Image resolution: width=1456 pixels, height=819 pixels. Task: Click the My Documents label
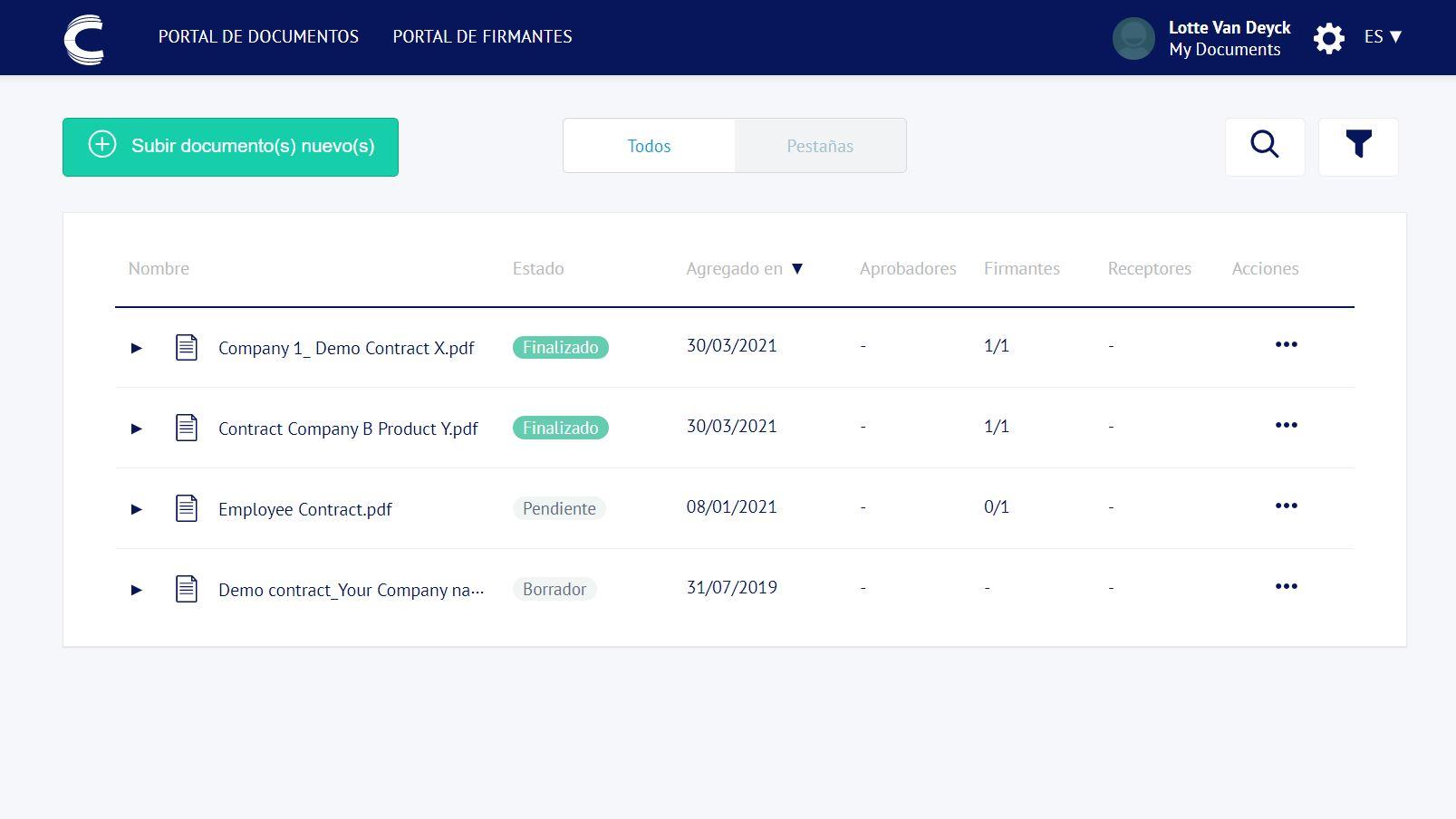(x=1224, y=50)
